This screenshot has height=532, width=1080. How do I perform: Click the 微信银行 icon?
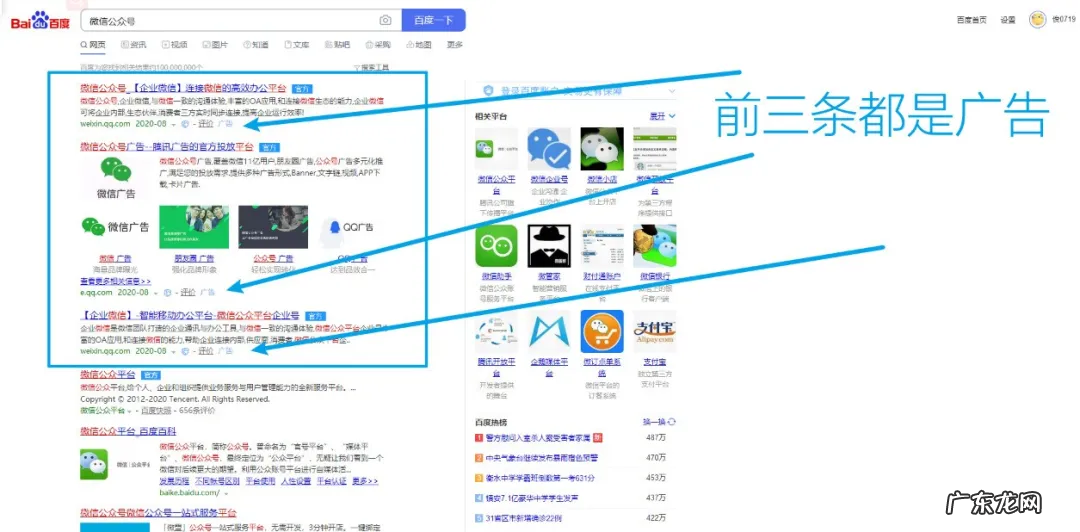pyautogui.click(x=654, y=246)
